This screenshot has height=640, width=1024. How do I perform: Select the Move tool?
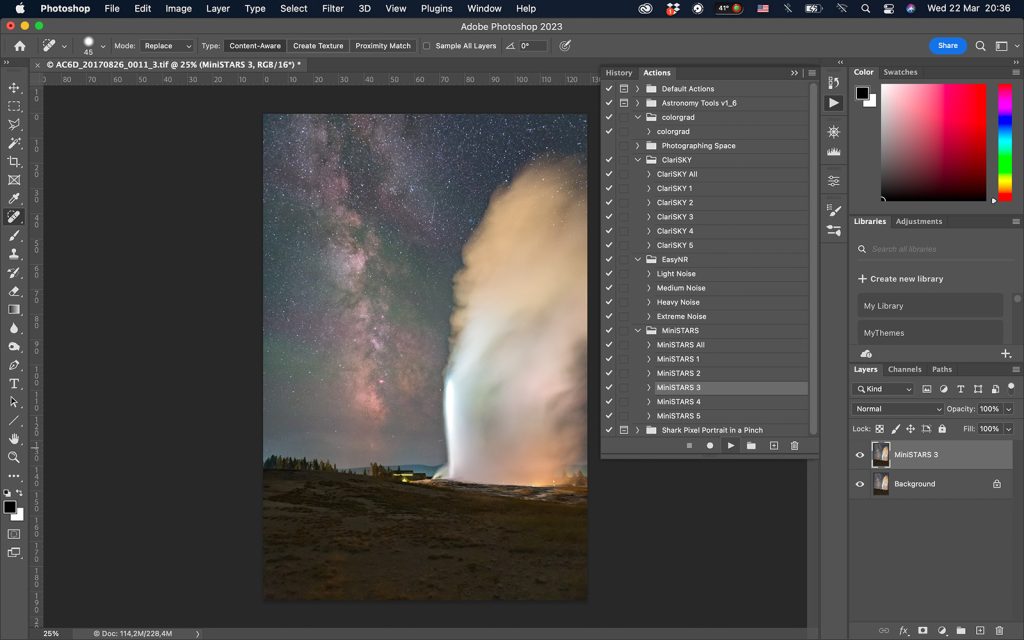tap(14, 88)
